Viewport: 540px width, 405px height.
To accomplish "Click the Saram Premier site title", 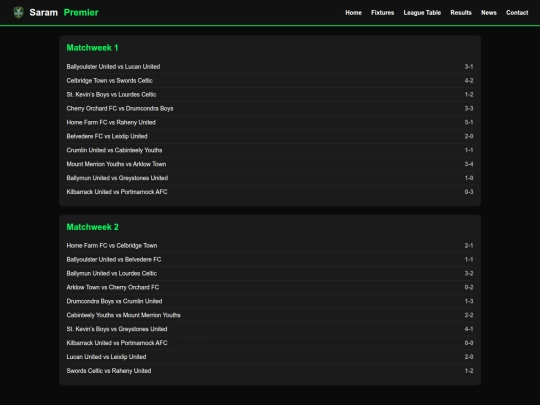I will (64, 13).
